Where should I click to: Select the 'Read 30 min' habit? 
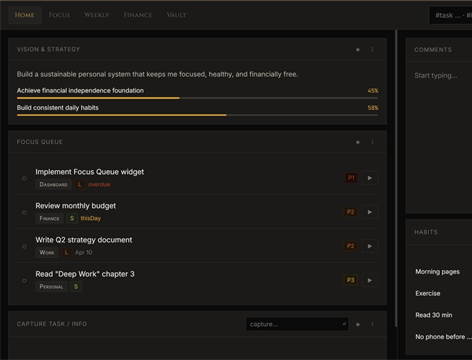click(x=434, y=315)
